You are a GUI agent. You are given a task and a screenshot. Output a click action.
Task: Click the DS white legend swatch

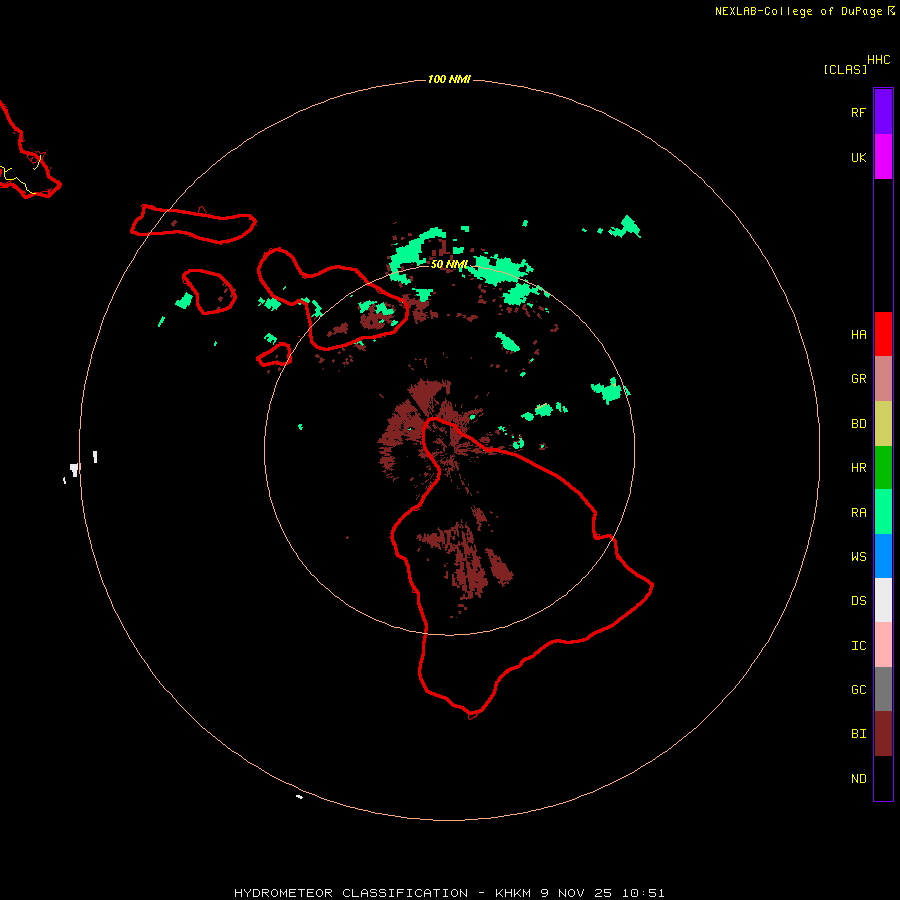pos(883,600)
